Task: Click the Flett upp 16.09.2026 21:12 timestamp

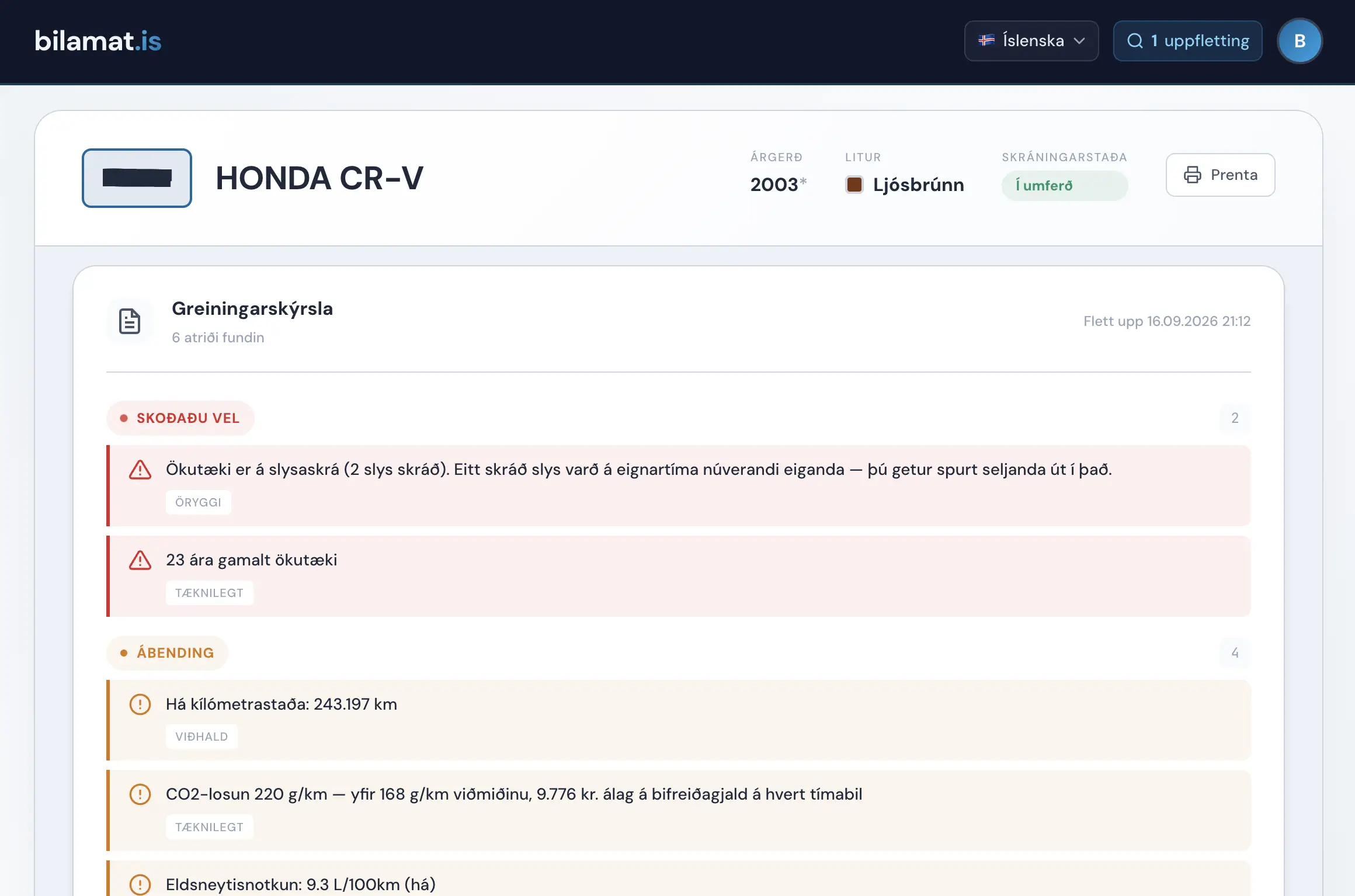Action: pos(1167,321)
